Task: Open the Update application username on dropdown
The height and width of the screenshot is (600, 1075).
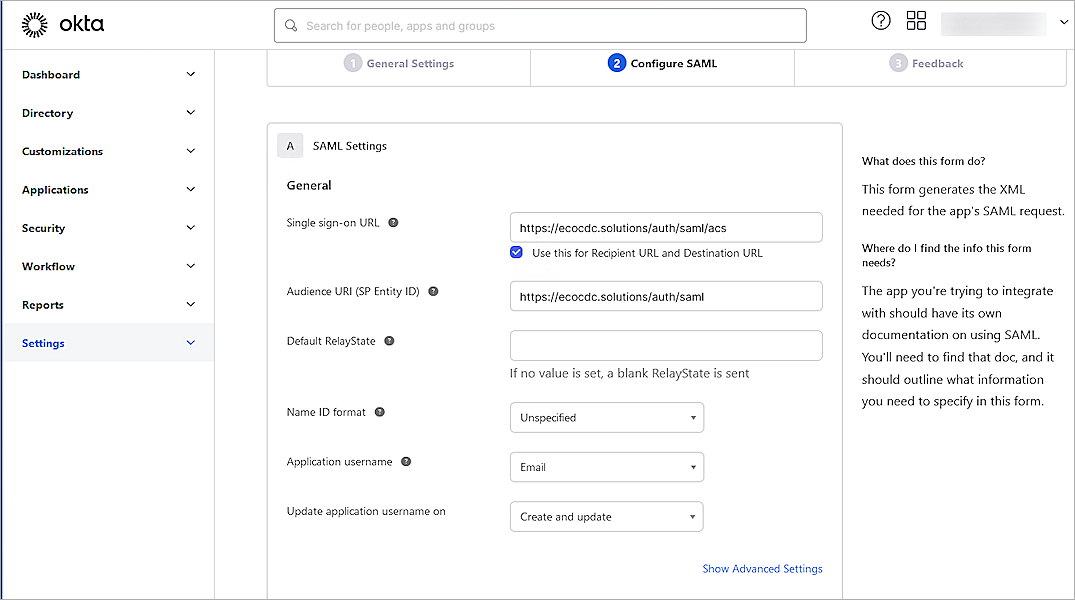Action: tap(606, 516)
